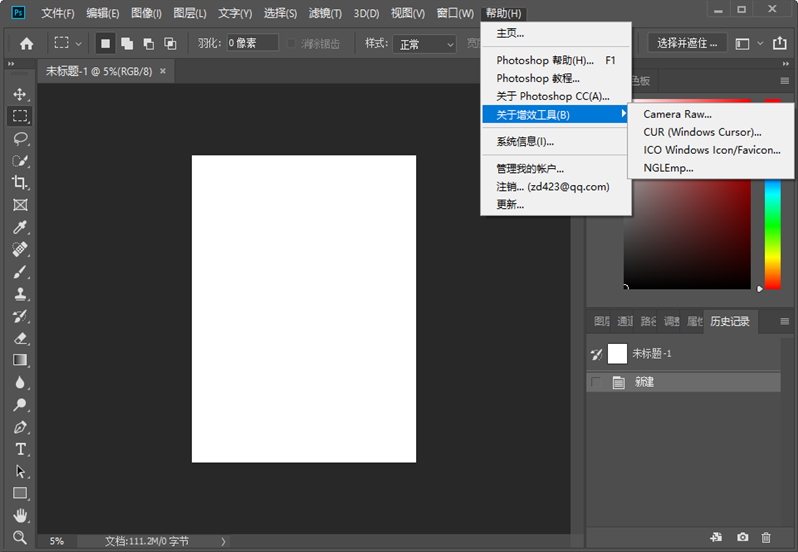Open the 样式 style dropdown set to 正常
The width and height of the screenshot is (798, 552).
pos(425,44)
